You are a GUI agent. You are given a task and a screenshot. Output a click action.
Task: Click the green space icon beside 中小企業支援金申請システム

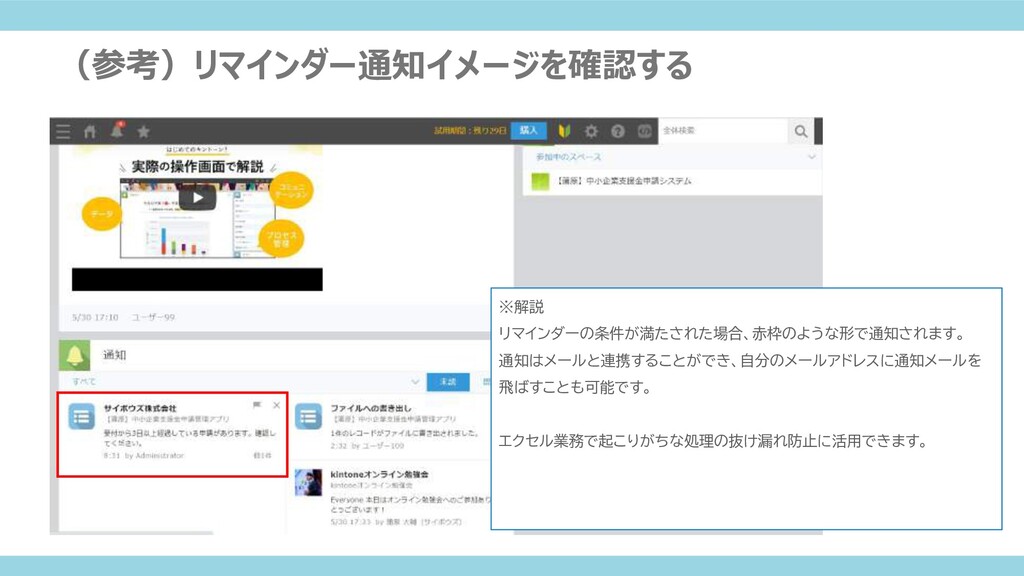[x=540, y=182]
